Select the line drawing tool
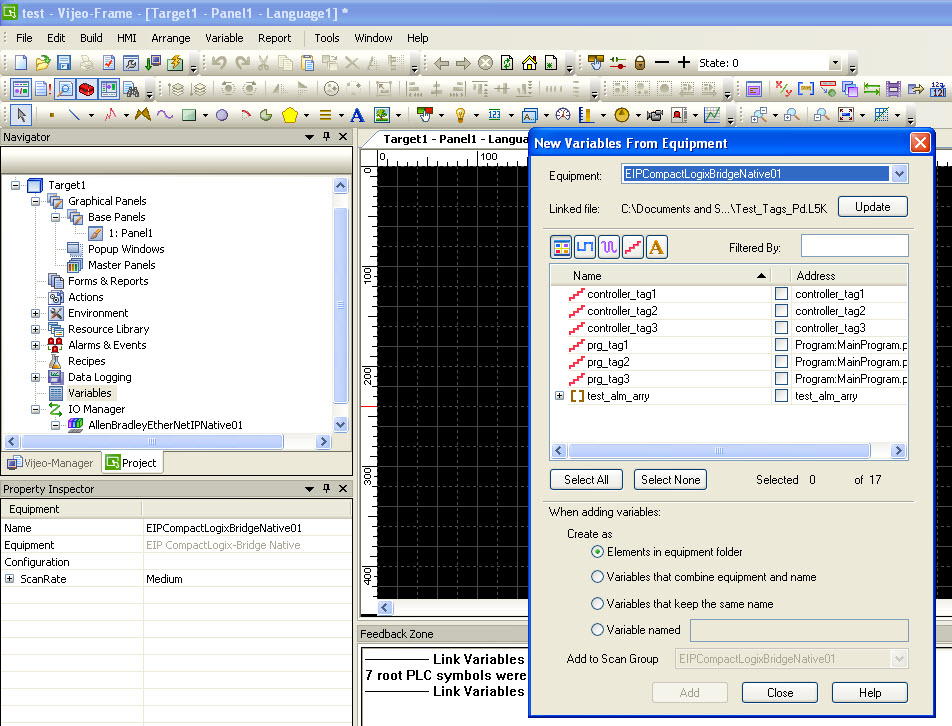The height and width of the screenshot is (726, 952). click(x=74, y=115)
